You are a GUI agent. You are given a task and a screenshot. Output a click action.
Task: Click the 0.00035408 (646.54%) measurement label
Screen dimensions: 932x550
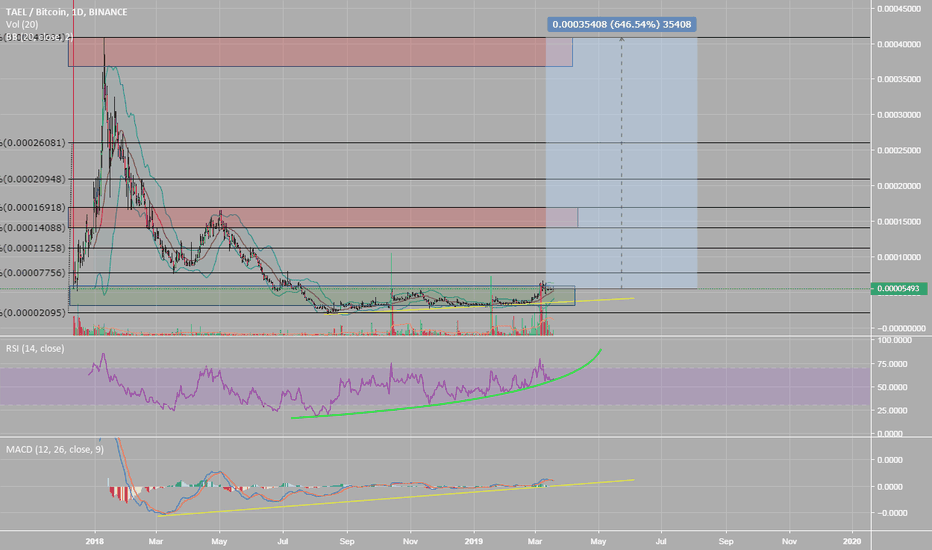coord(622,24)
